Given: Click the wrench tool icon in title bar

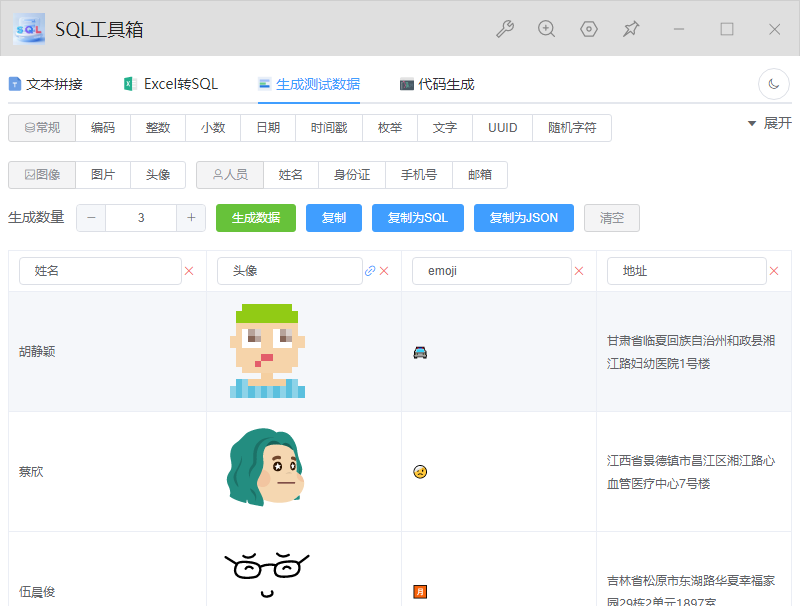Looking at the screenshot, I should (505, 29).
